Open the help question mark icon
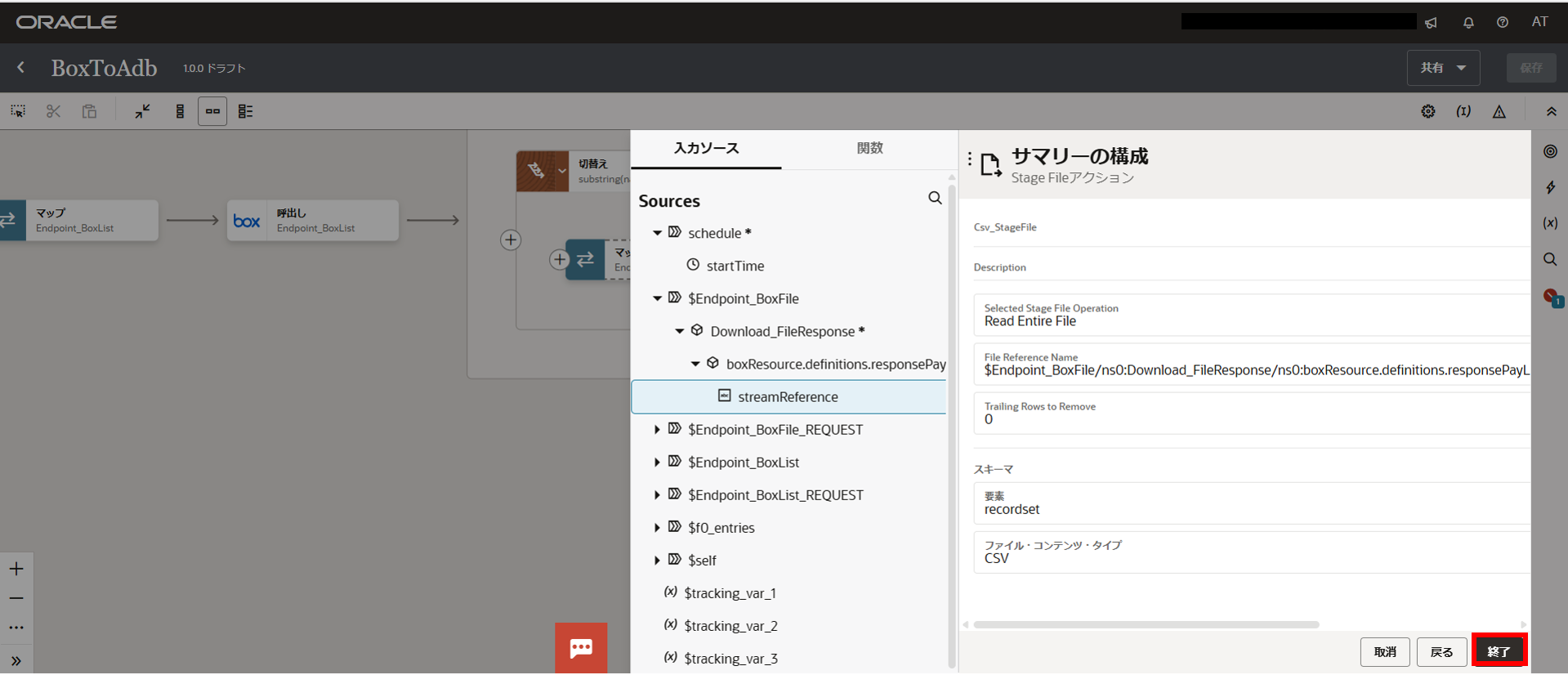 coord(1503,23)
